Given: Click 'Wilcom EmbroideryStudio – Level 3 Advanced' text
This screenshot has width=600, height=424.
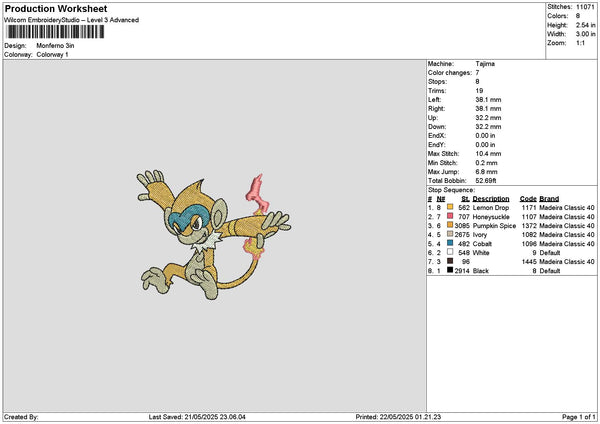Looking at the screenshot, I should coord(72,20).
